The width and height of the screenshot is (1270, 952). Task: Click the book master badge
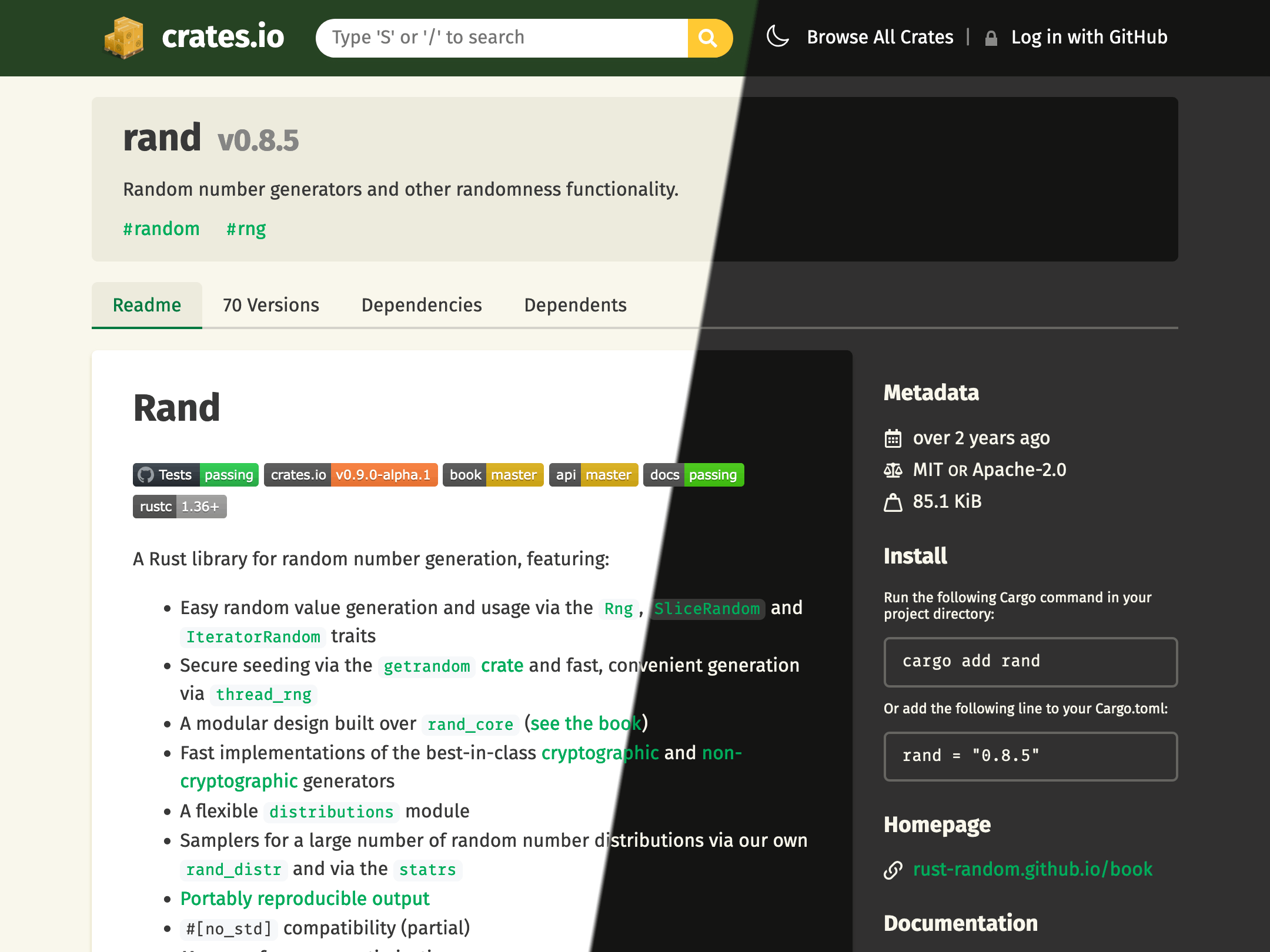493,475
